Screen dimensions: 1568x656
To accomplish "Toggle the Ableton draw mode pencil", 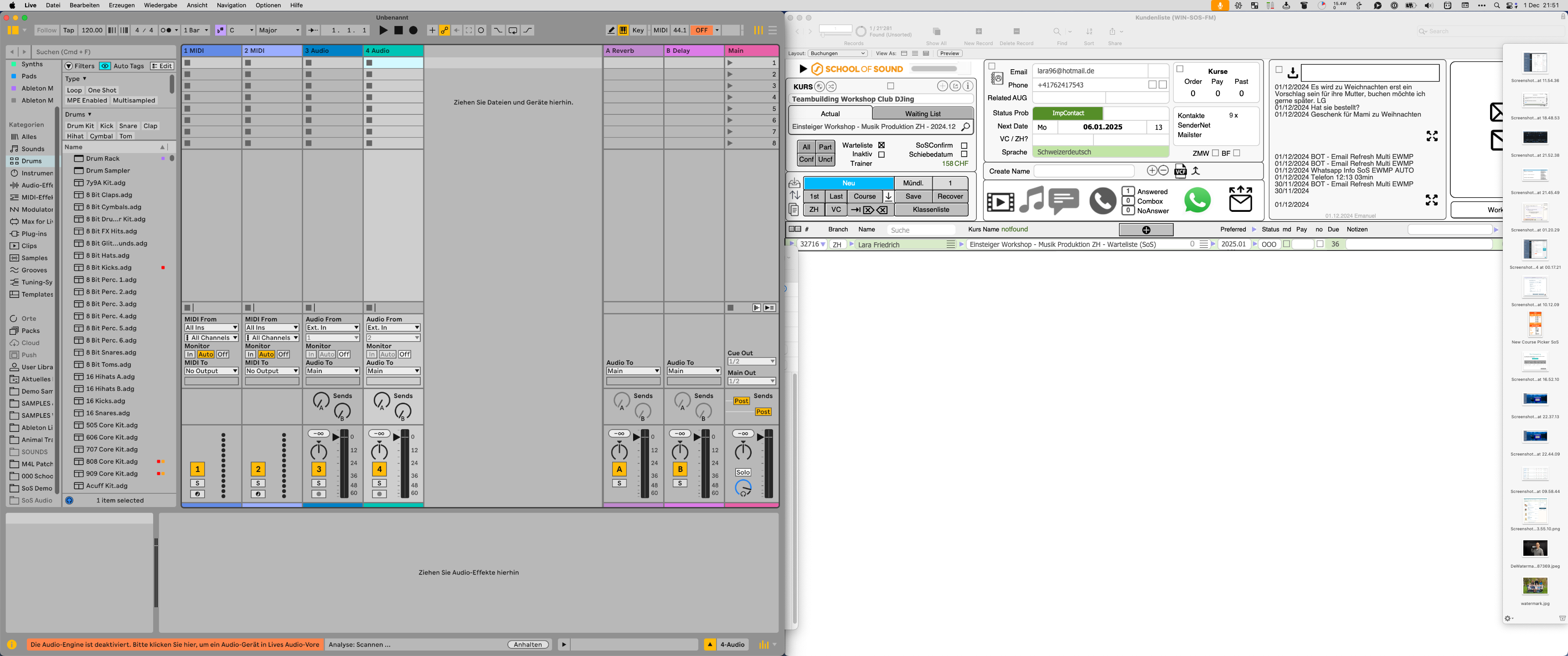I will tap(611, 31).
